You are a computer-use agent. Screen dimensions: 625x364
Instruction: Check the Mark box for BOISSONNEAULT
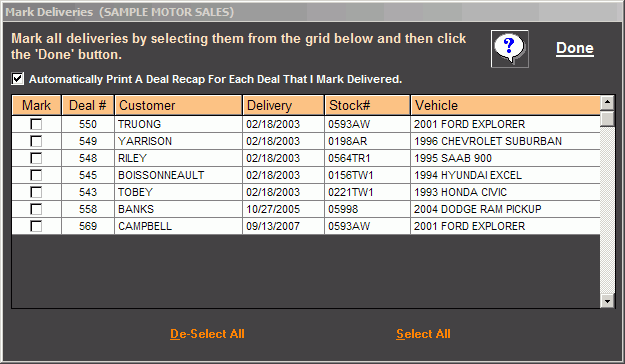pyautogui.click(x=36, y=175)
